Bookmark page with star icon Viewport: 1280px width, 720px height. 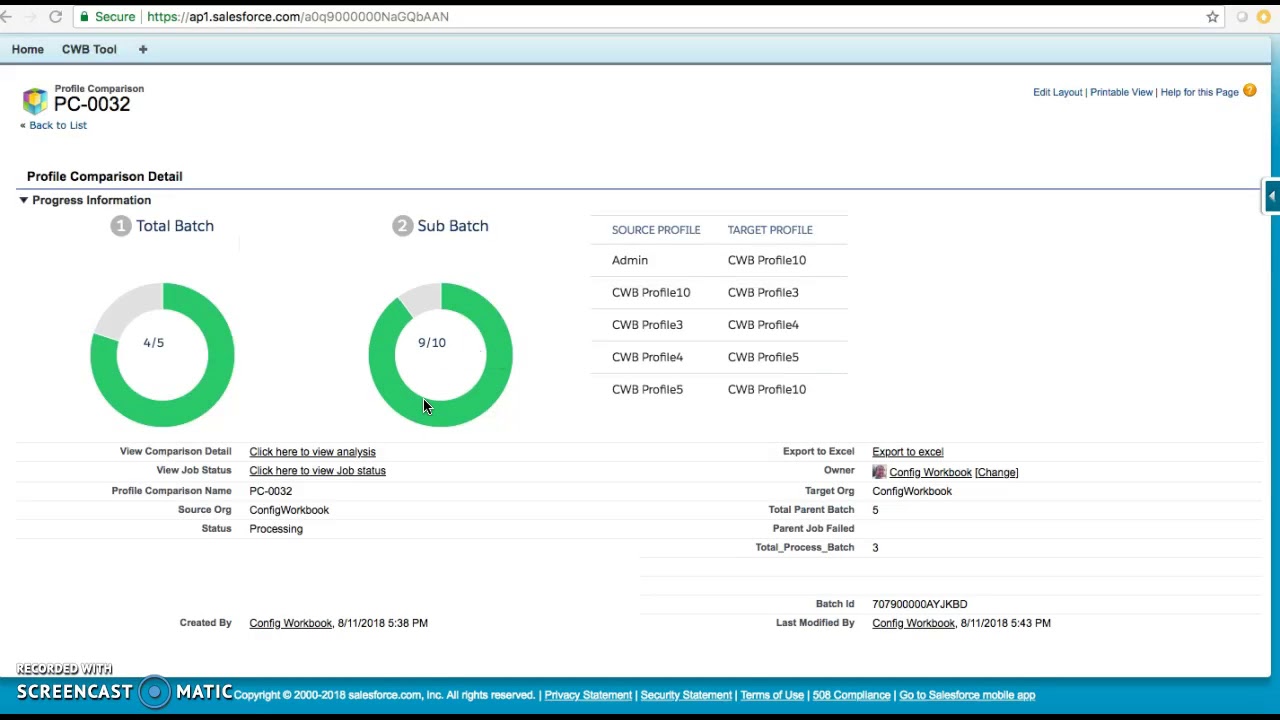tap(1212, 17)
